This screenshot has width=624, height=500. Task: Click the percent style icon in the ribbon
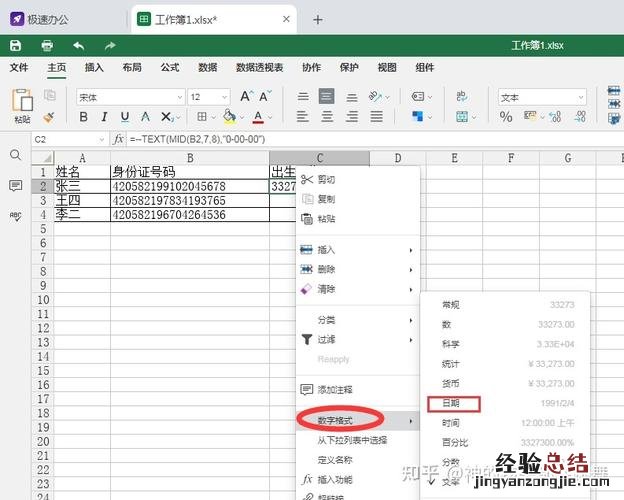coord(506,117)
